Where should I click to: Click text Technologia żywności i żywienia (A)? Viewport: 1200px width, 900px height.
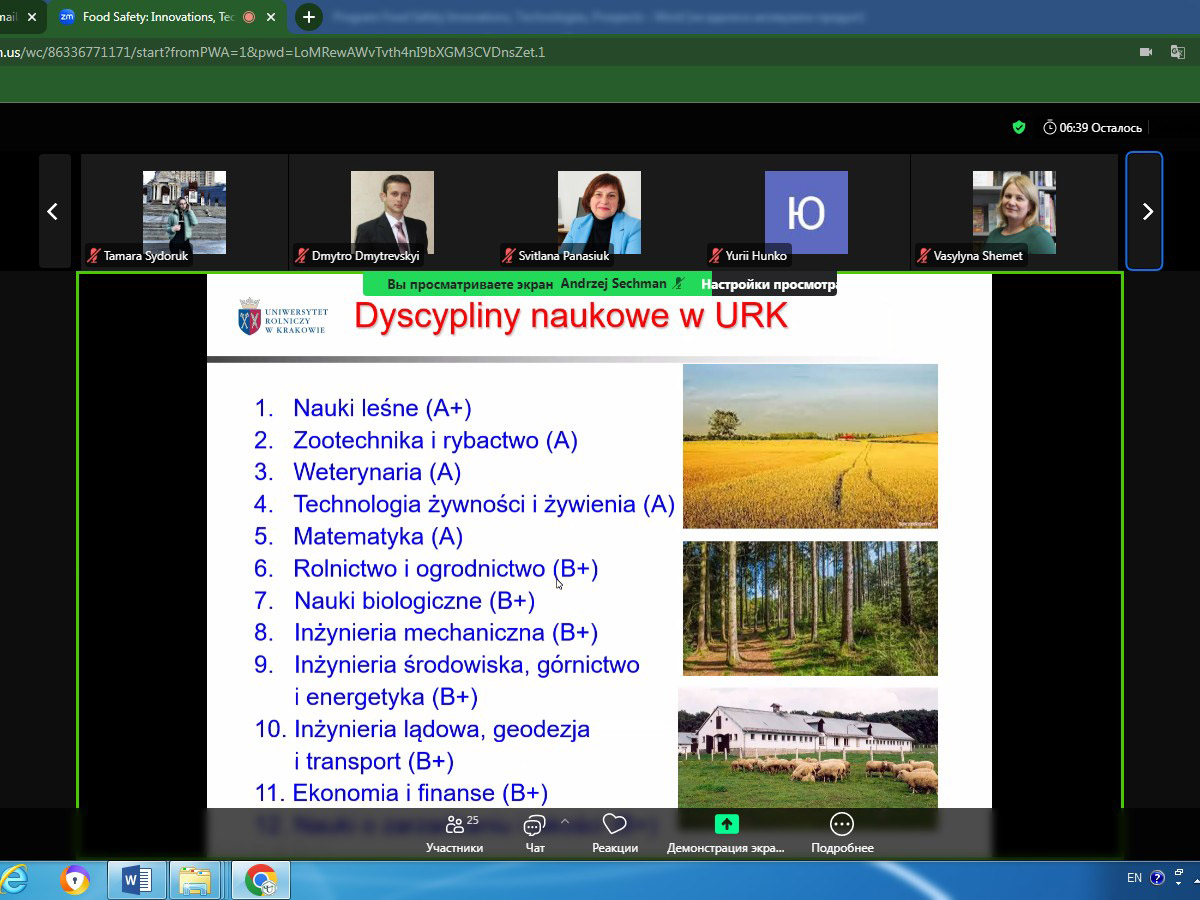(x=485, y=504)
